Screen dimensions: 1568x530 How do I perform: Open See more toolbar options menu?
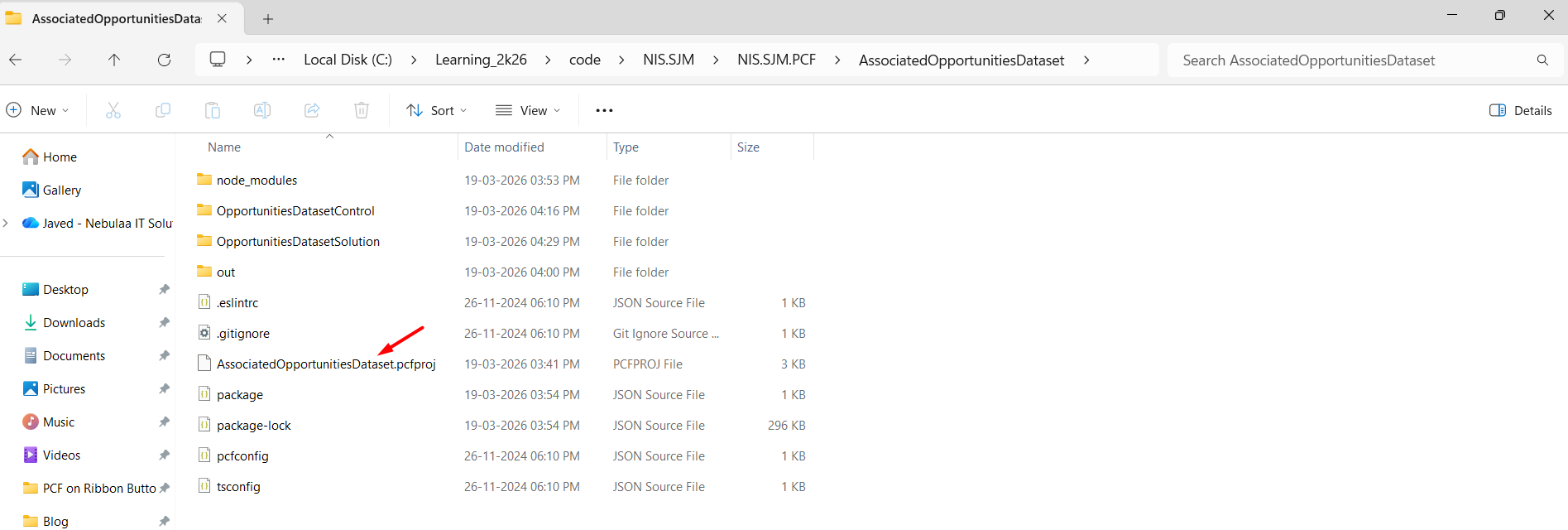pyautogui.click(x=604, y=110)
